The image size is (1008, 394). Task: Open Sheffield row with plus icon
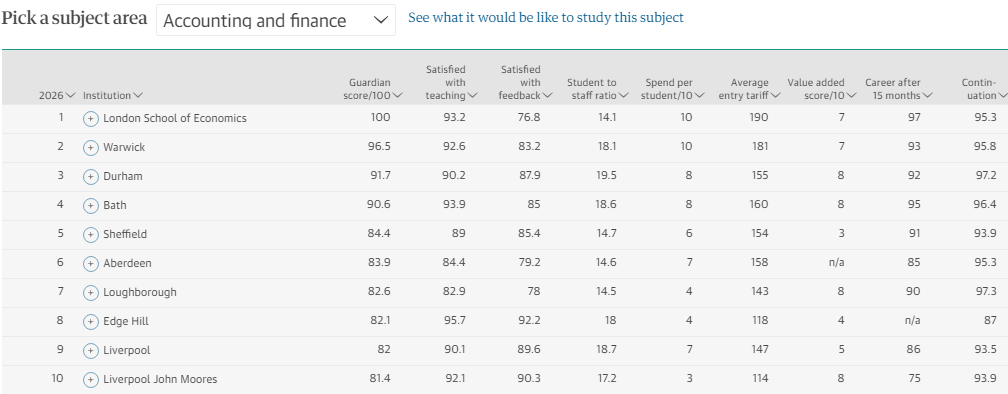click(91, 235)
